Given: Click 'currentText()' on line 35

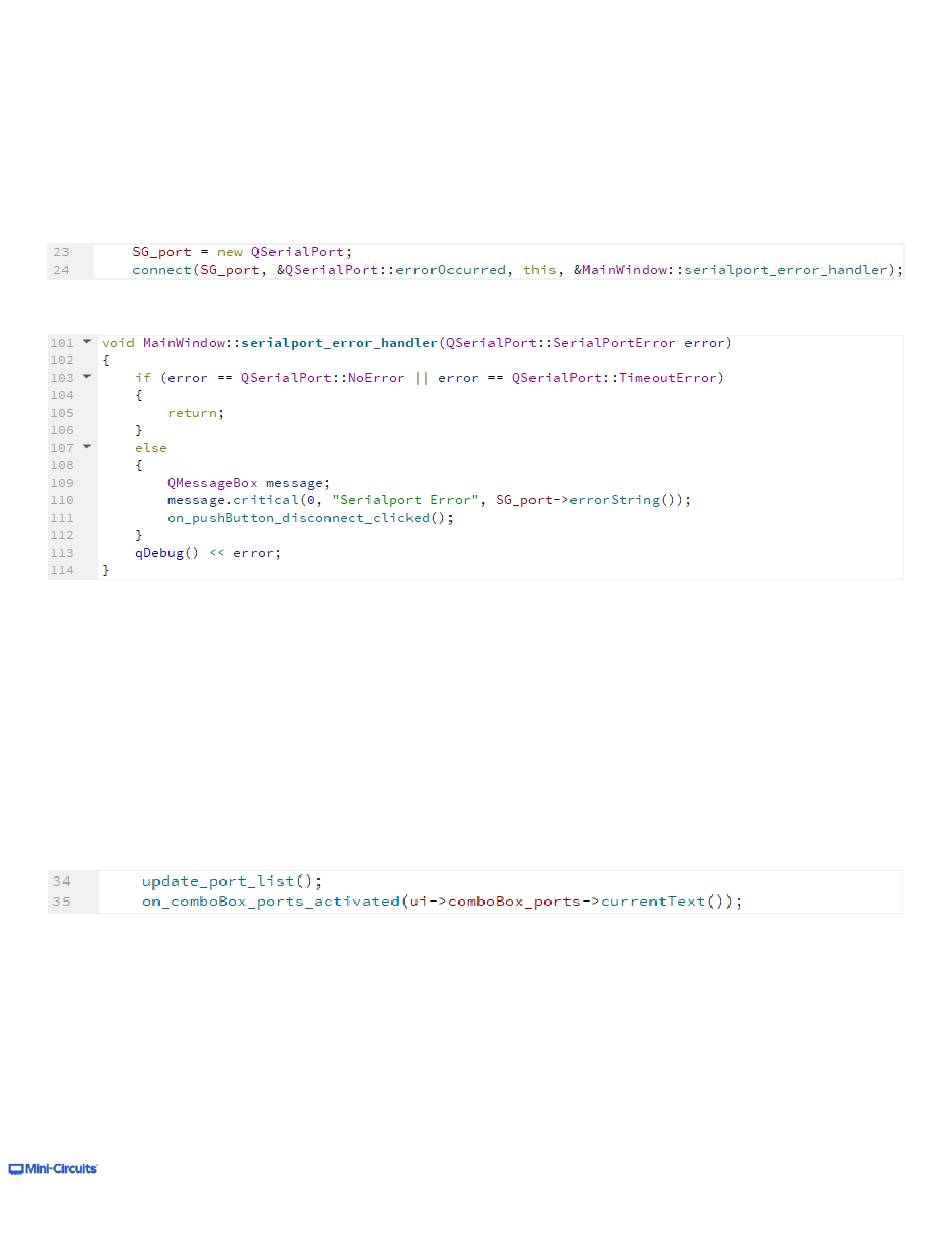Looking at the screenshot, I should point(663,901).
